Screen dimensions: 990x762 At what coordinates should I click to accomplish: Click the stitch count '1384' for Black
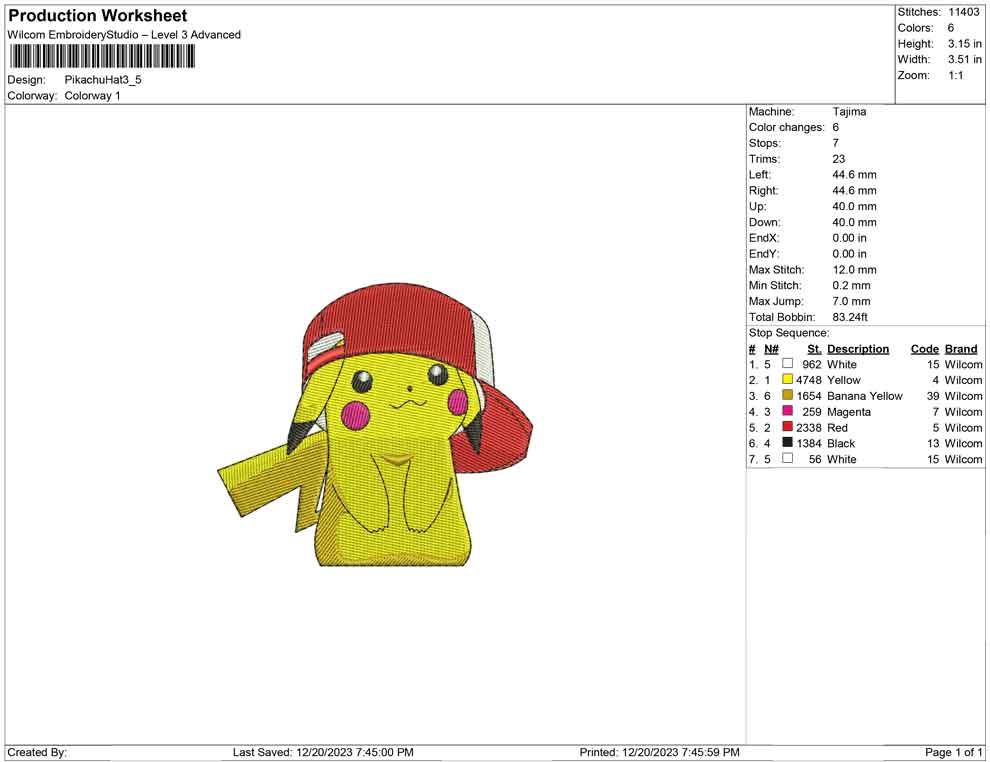click(x=809, y=443)
